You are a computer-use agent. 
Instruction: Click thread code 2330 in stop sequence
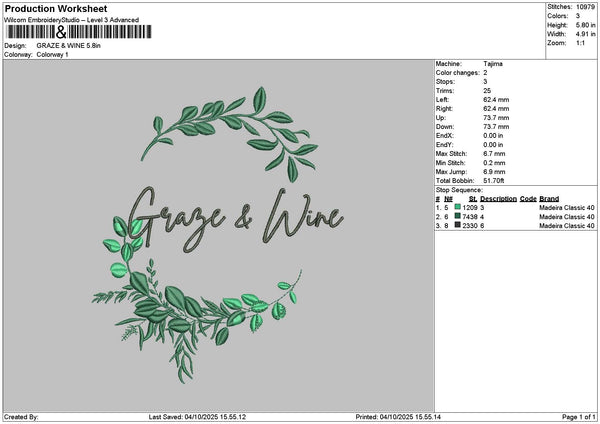(x=470, y=226)
